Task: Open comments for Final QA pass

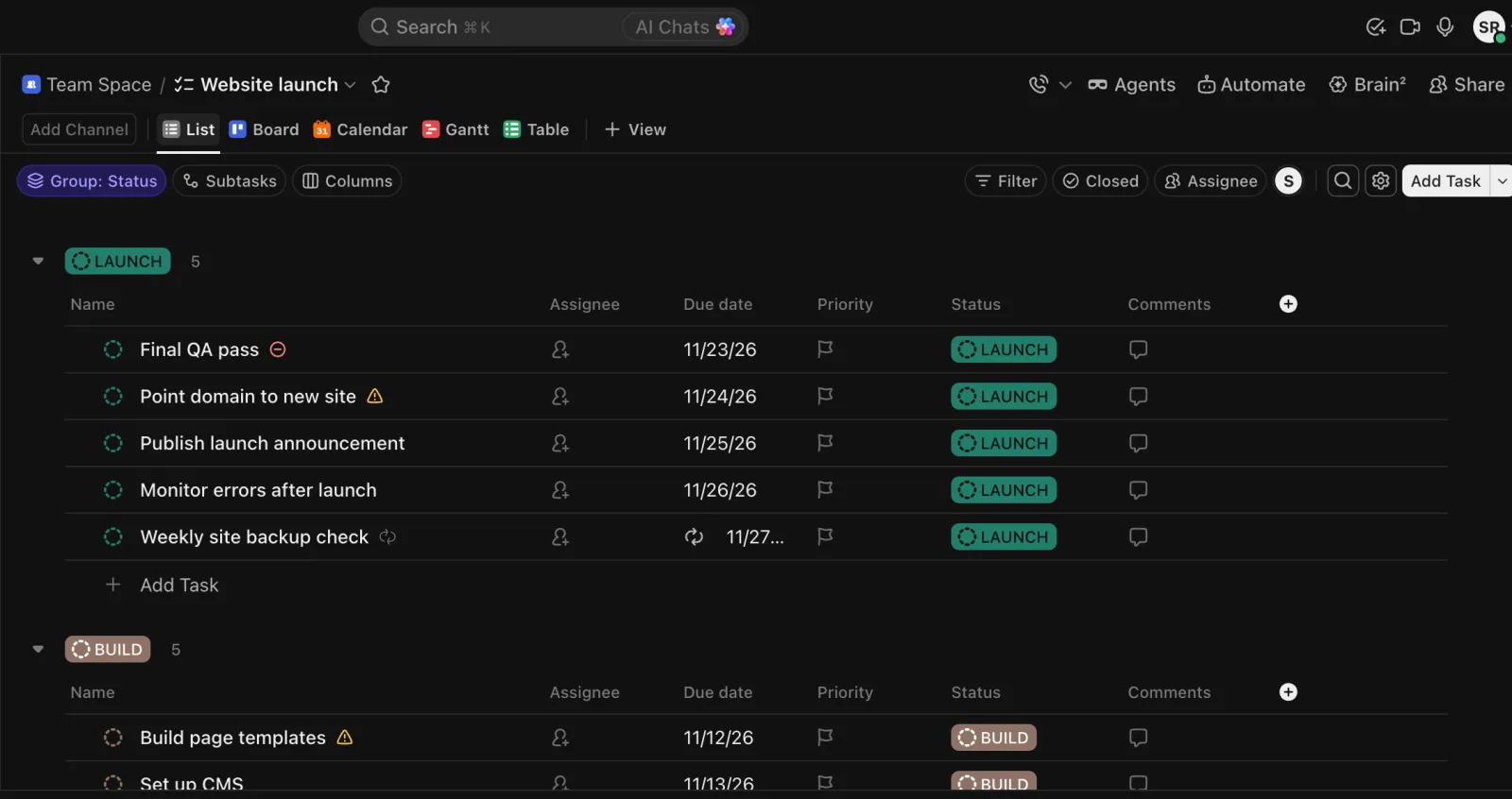Action: coord(1138,349)
